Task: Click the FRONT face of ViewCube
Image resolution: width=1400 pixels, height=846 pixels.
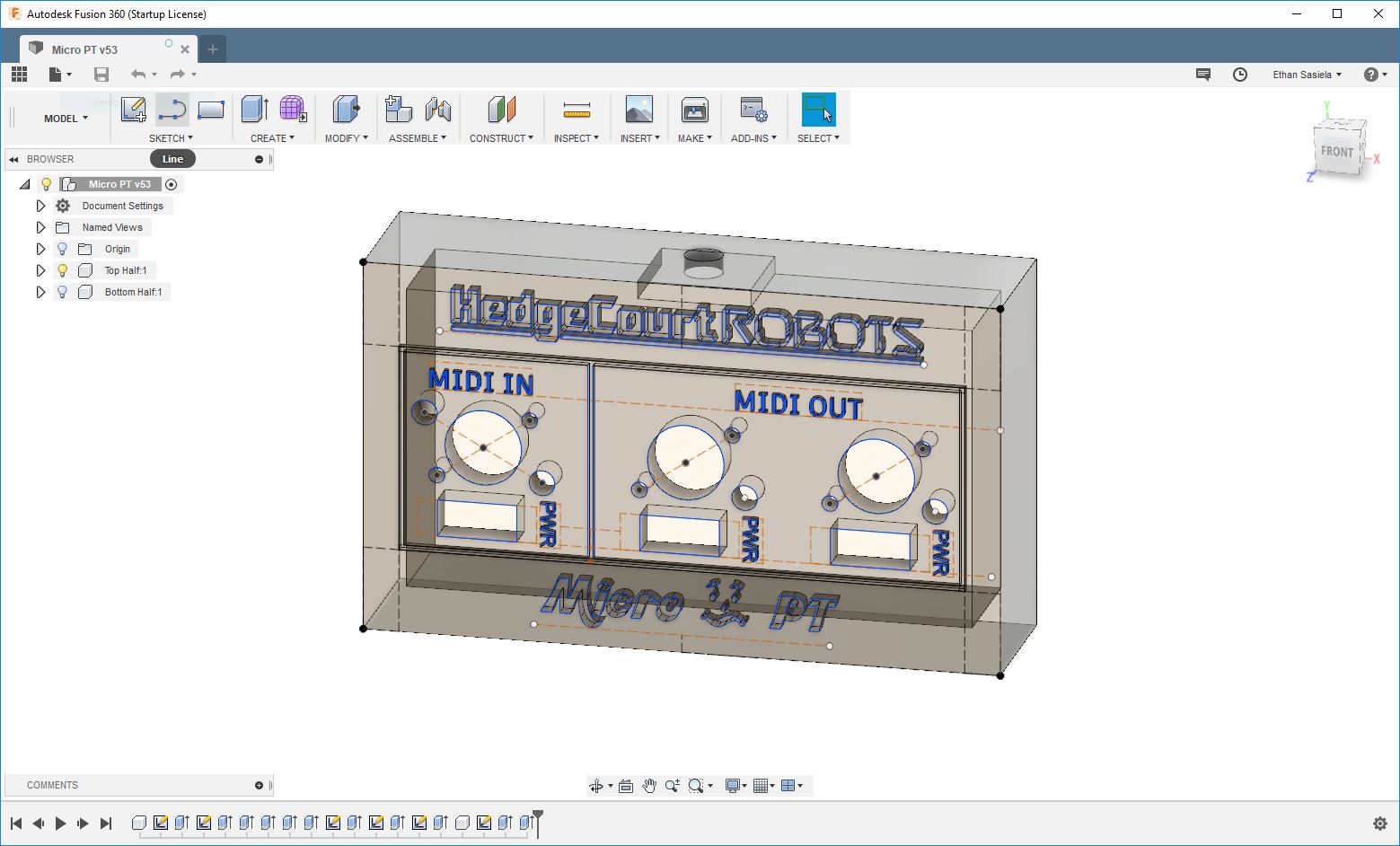Action: (x=1337, y=151)
